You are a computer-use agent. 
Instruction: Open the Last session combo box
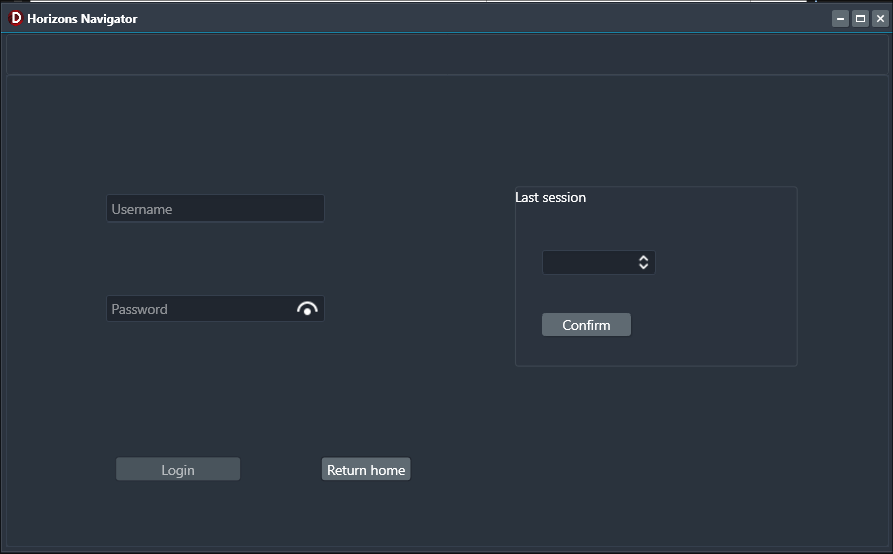pyautogui.click(x=599, y=262)
